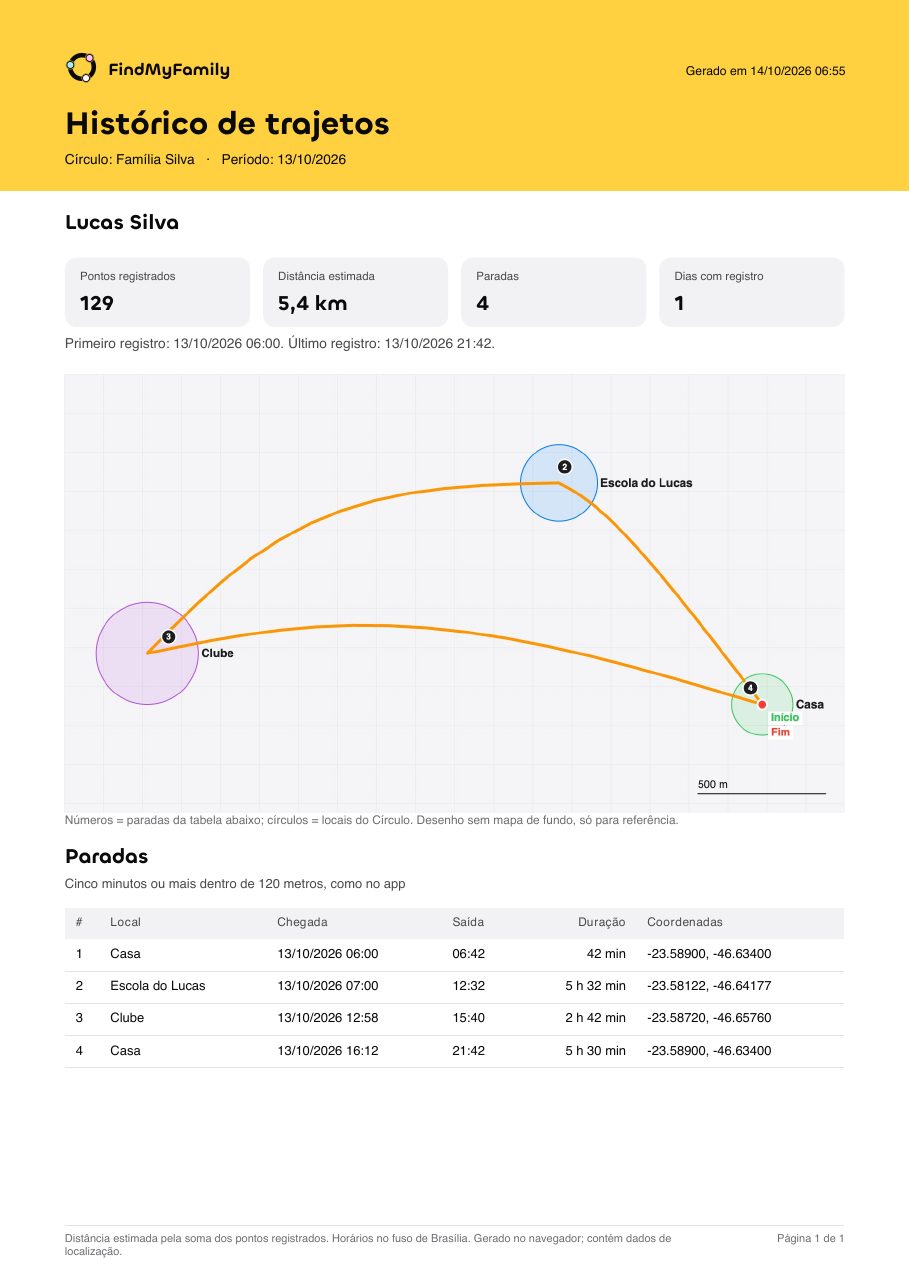
Task: Click the "Clube" label on the map
Action: coord(218,653)
